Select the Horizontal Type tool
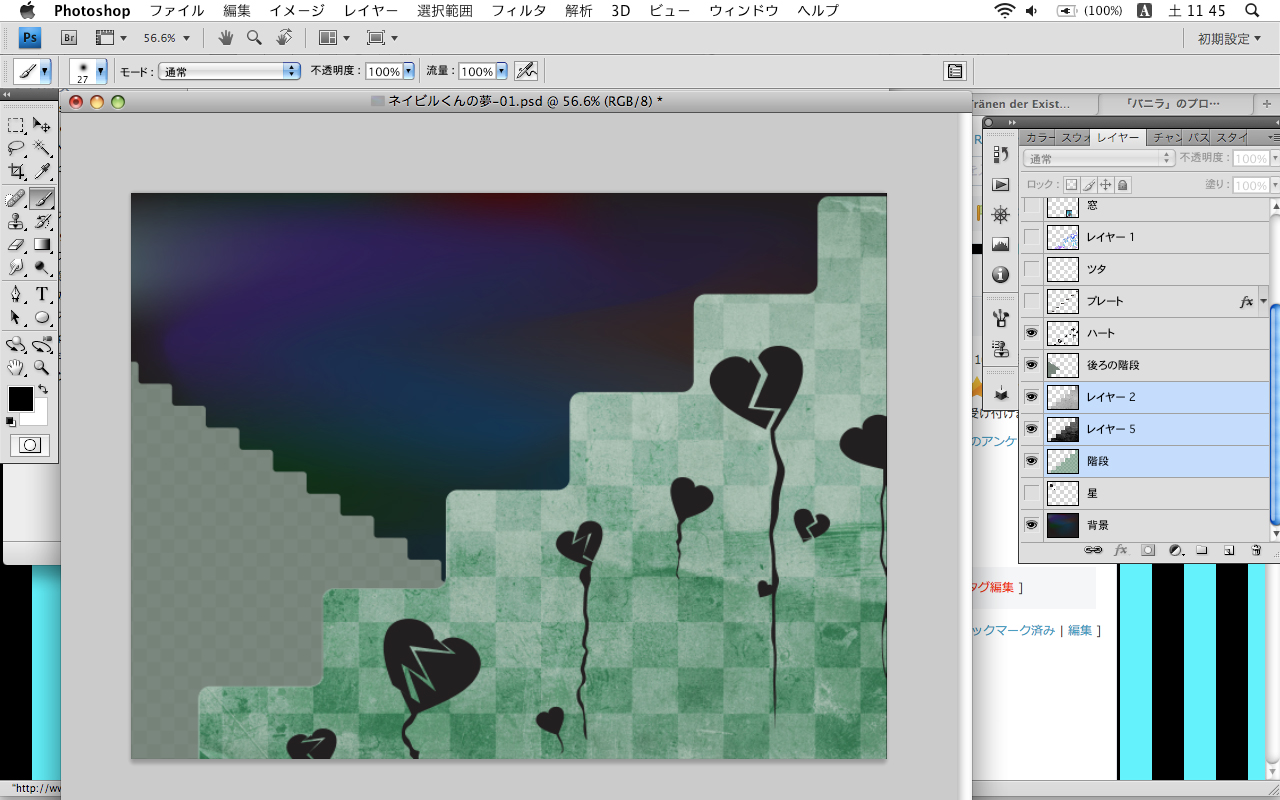 coord(42,294)
